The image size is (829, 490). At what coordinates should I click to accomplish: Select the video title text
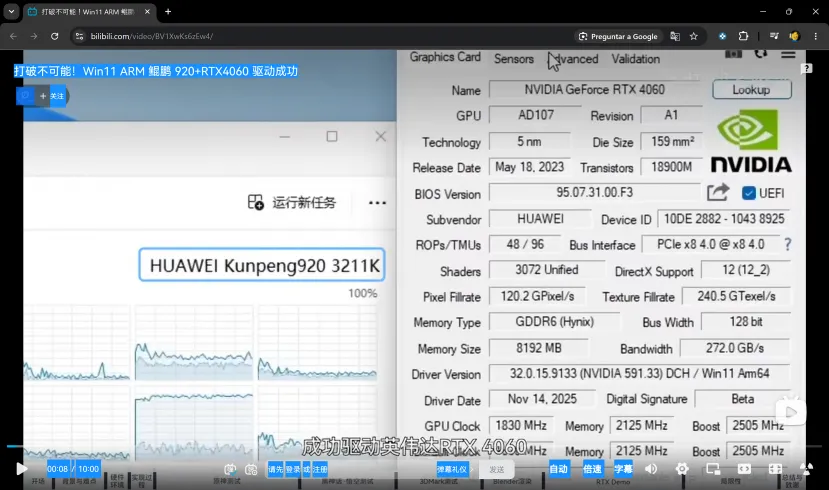pyautogui.click(x=156, y=71)
